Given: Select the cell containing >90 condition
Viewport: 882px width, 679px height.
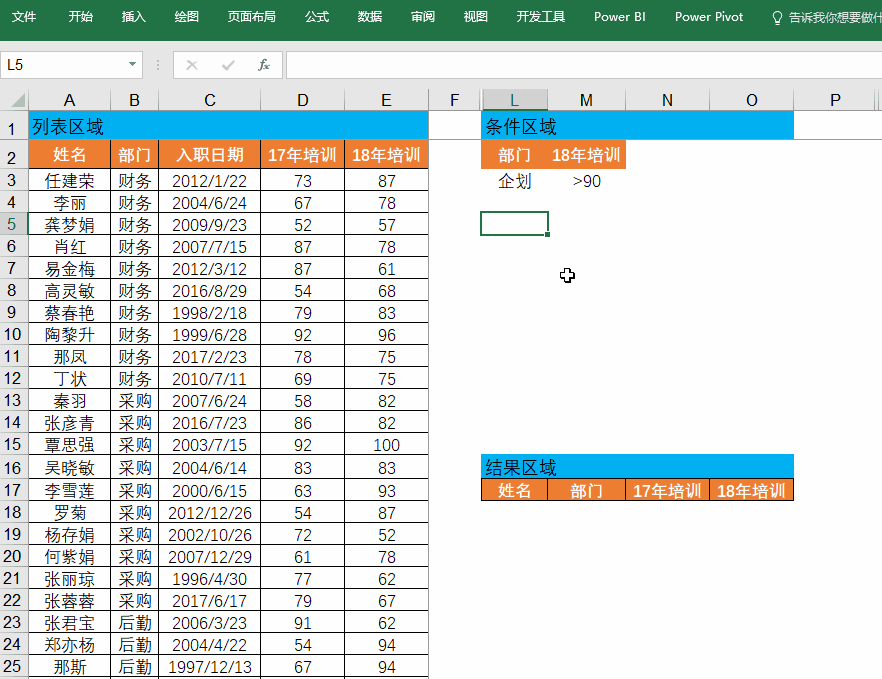Looking at the screenshot, I should 586,180.
